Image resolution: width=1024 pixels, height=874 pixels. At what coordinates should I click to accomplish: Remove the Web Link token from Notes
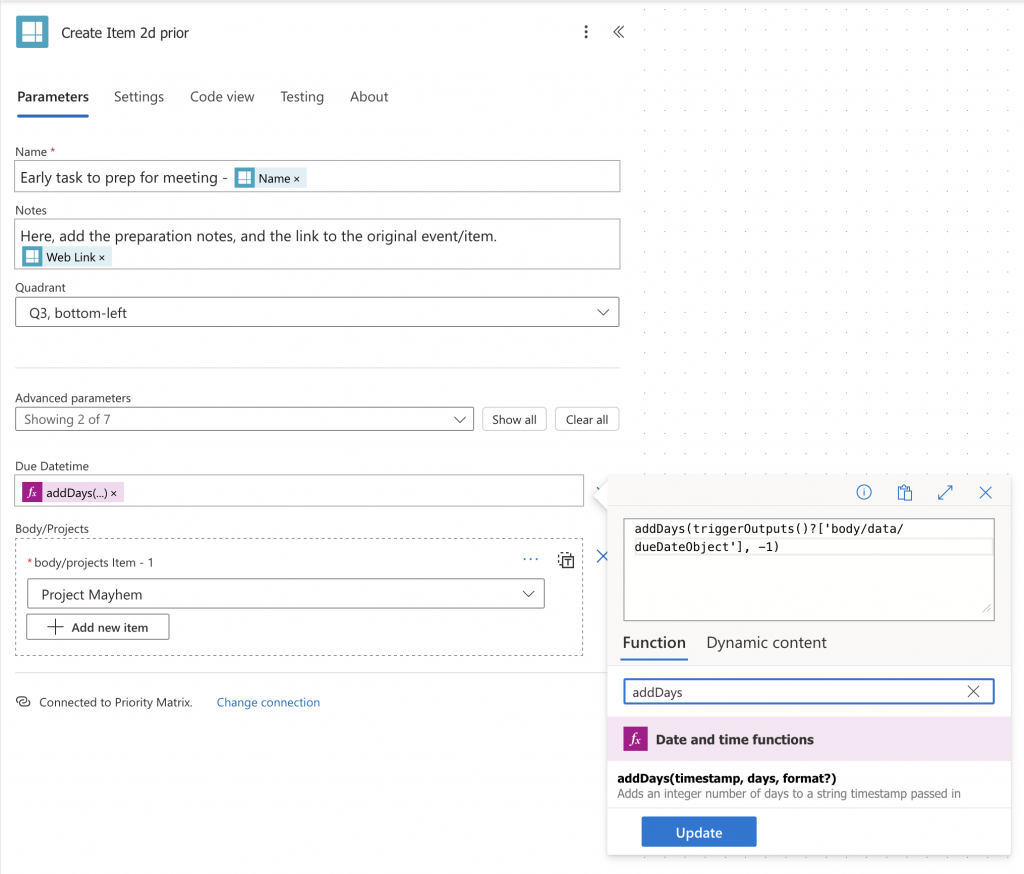click(x=102, y=256)
